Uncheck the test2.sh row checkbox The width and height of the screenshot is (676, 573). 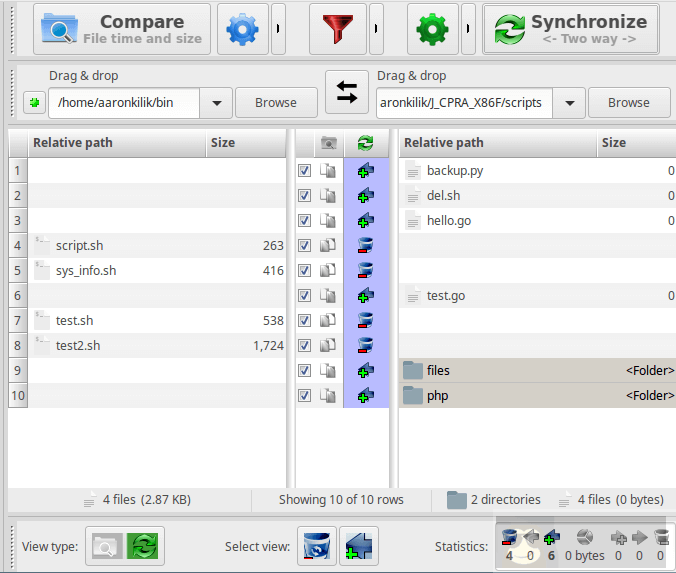click(x=304, y=346)
